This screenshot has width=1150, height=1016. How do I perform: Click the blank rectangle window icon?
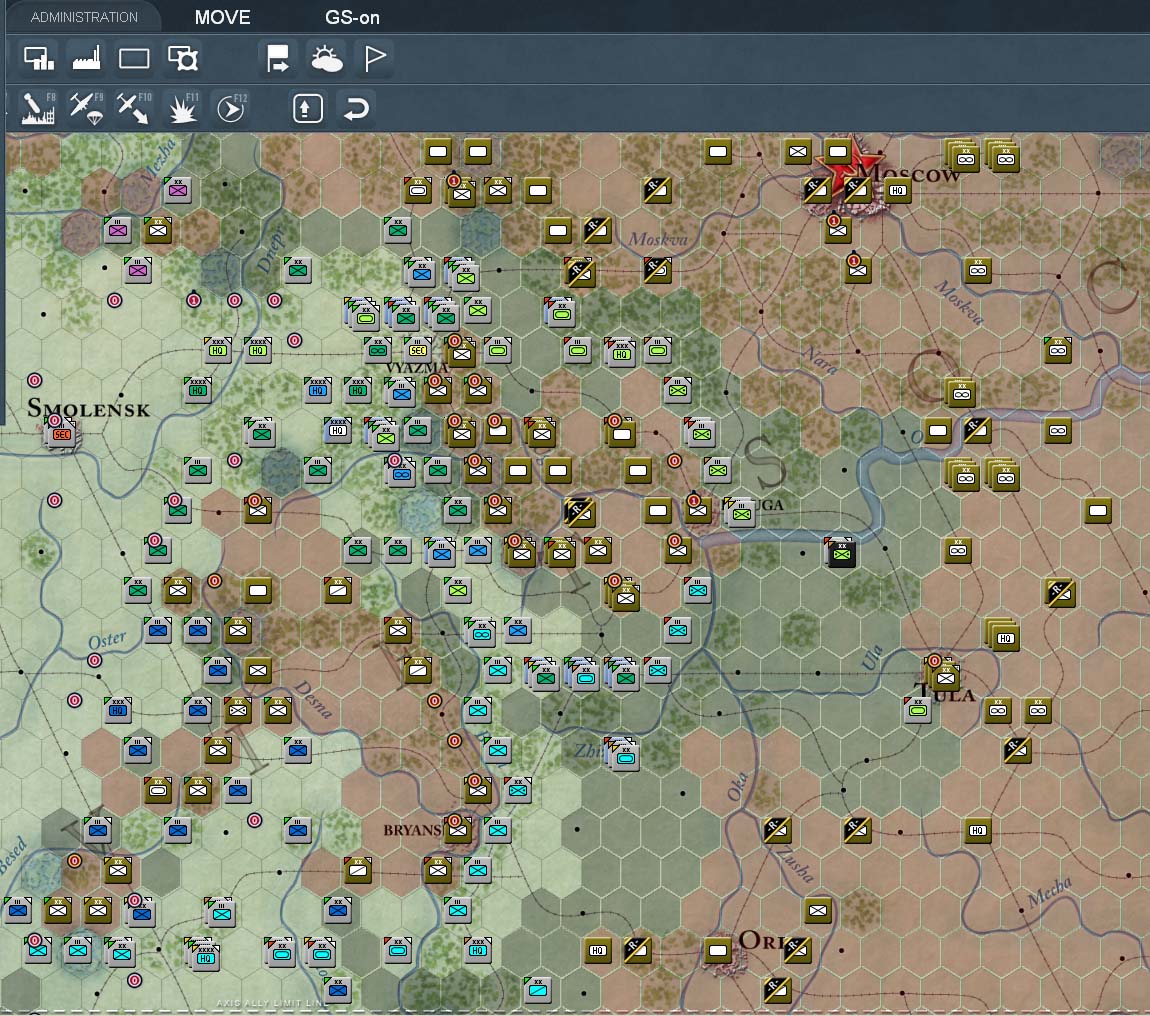pyautogui.click(x=134, y=59)
